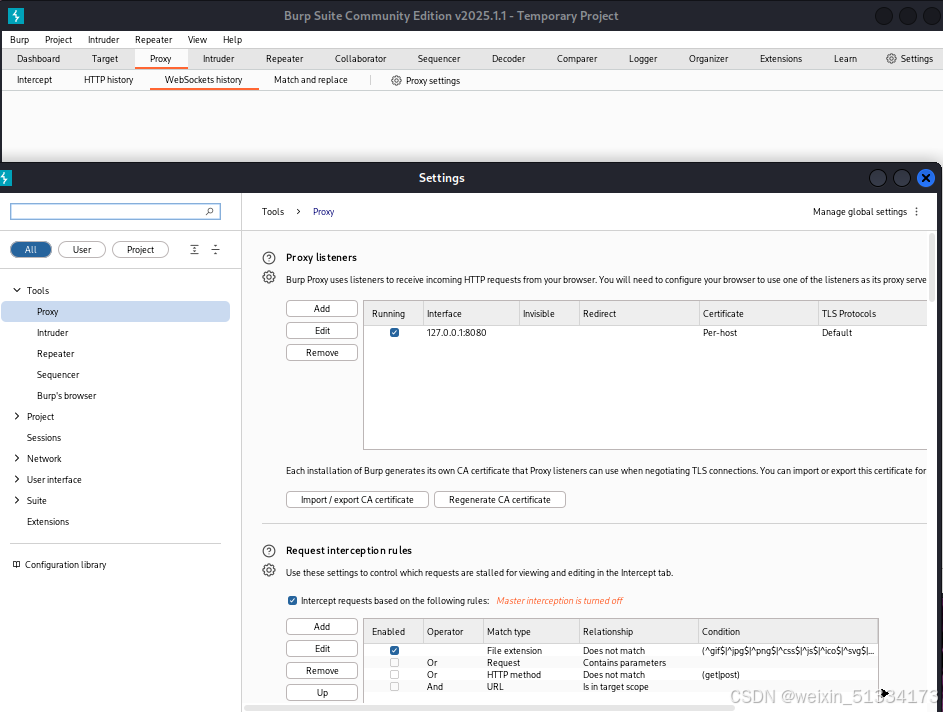Enable the URL Is in target scope rule

pos(395,687)
